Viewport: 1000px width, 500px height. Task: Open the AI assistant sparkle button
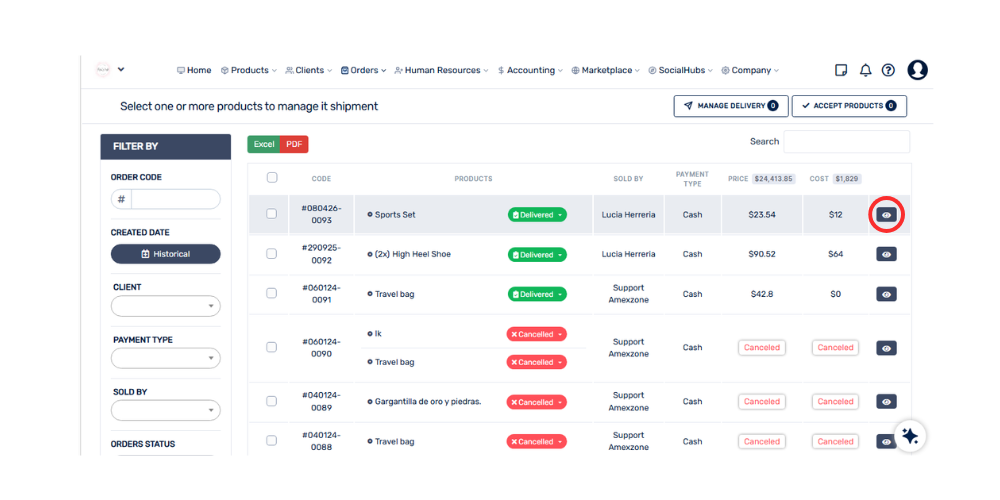(910, 436)
